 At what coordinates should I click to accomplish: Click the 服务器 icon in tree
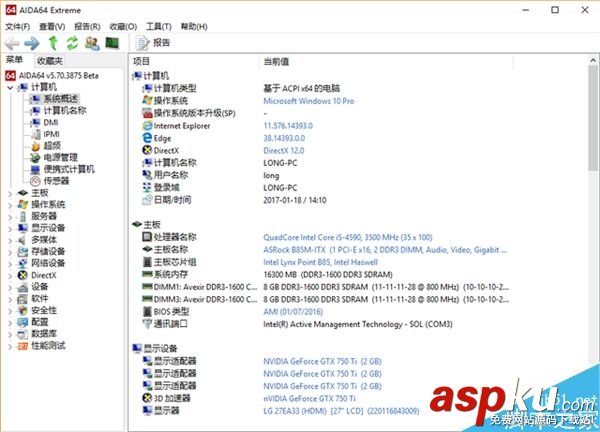tap(23, 217)
